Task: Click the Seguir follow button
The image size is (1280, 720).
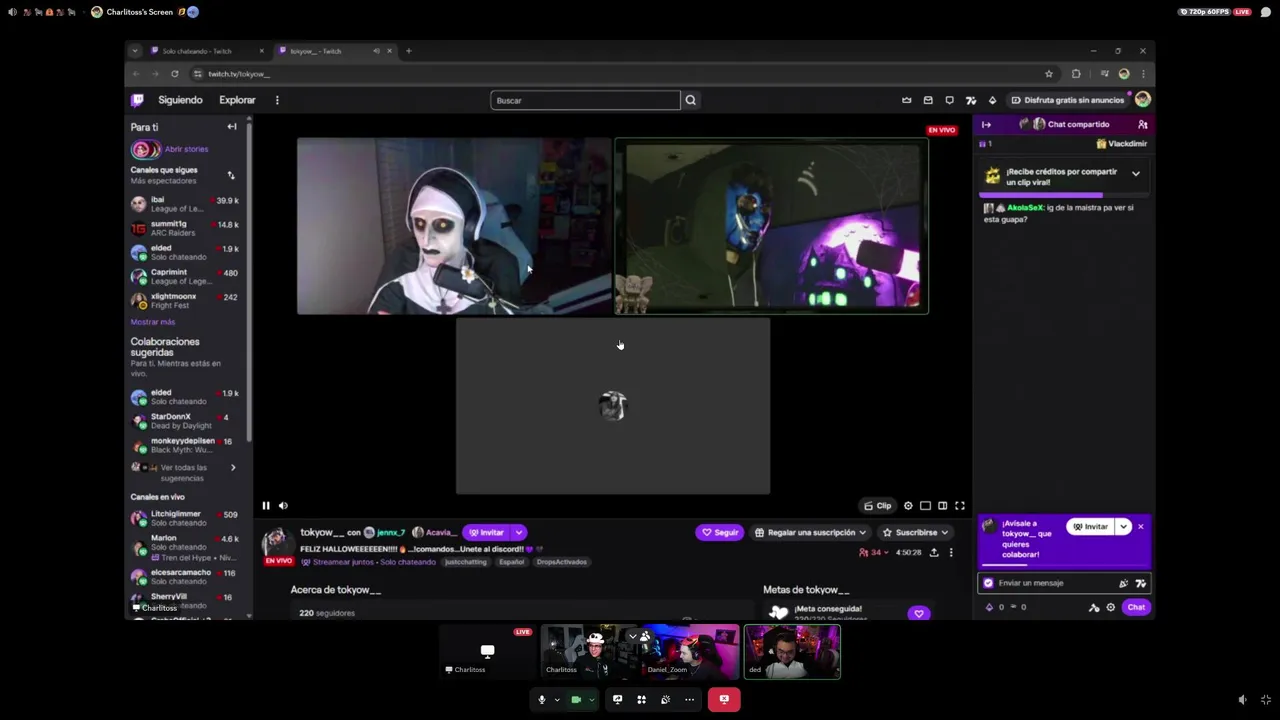Action: click(x=720, y=533)
